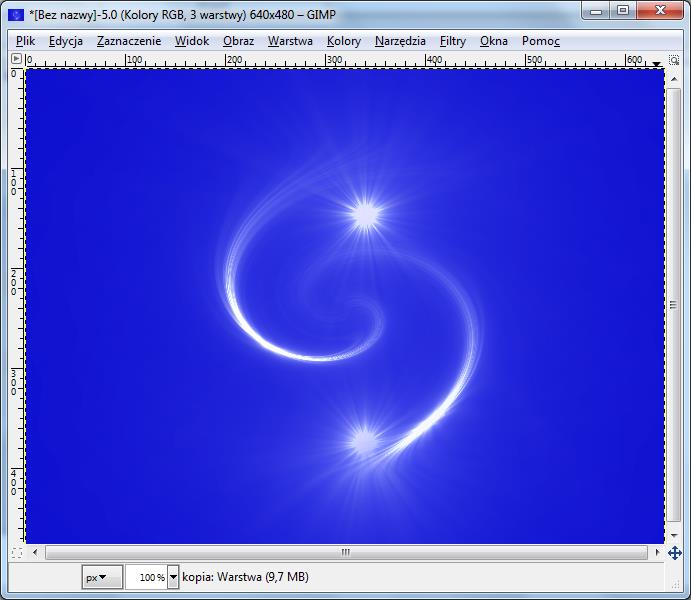Open the Pomoc menu

(x=541, y=41)
